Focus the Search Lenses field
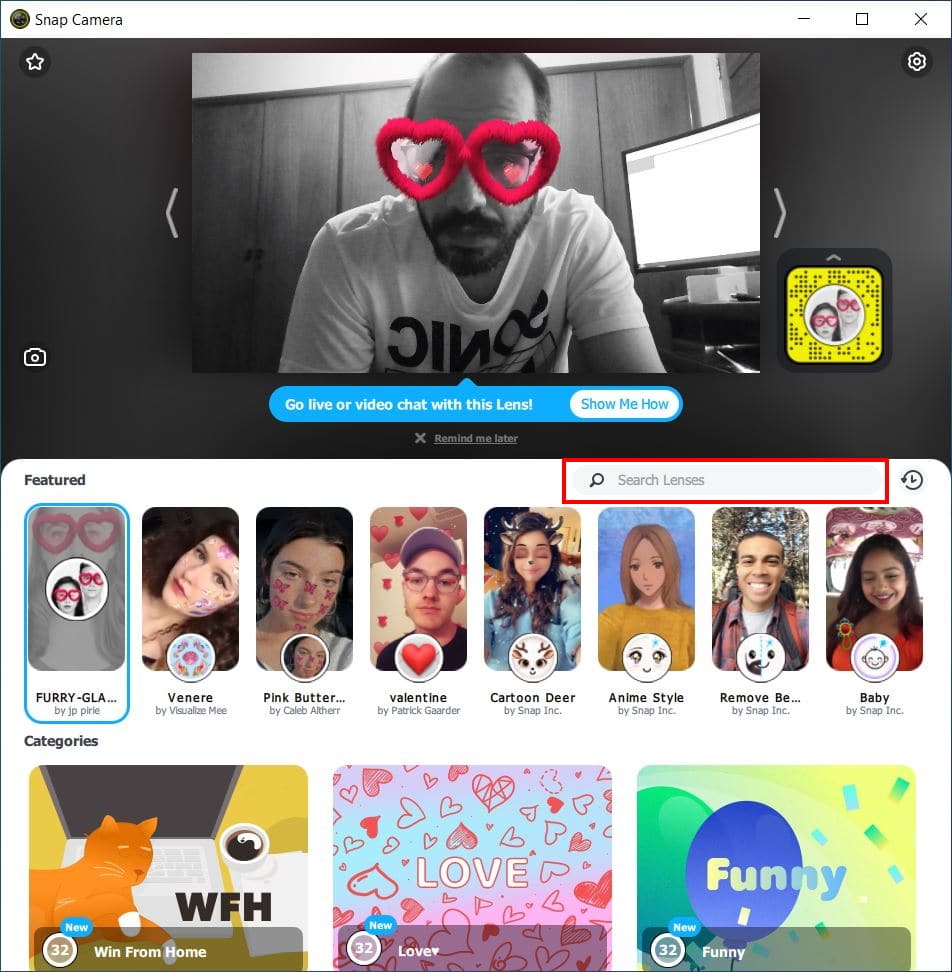 tap(726, 480)
